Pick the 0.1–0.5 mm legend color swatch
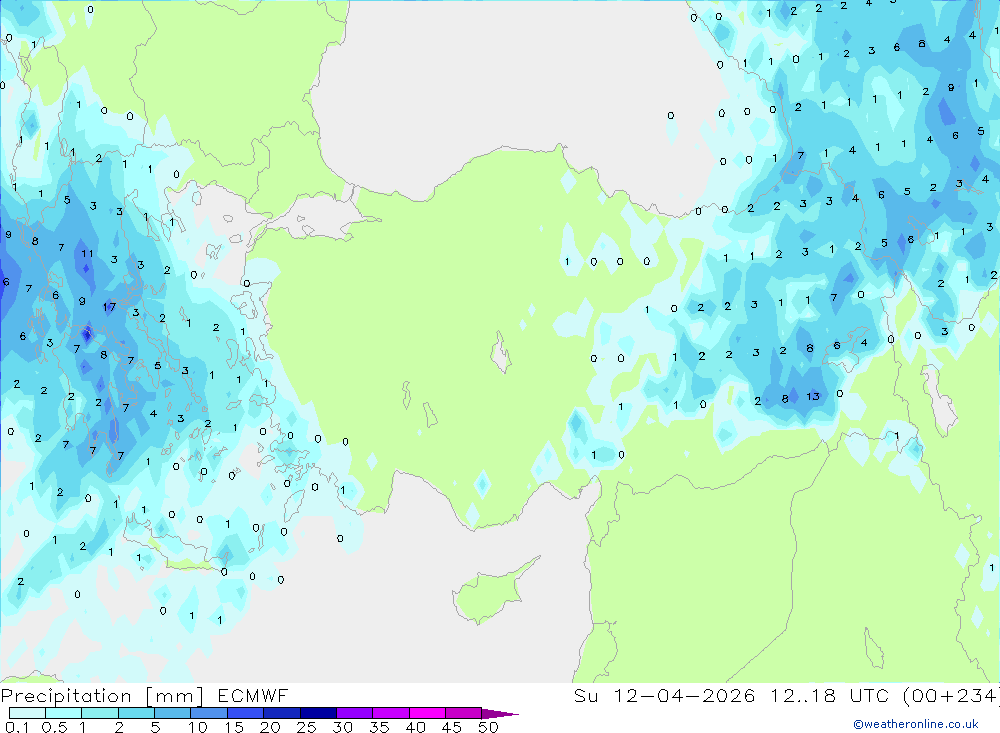This screenshot has width=1000, height=733. [x=27, y=713]
